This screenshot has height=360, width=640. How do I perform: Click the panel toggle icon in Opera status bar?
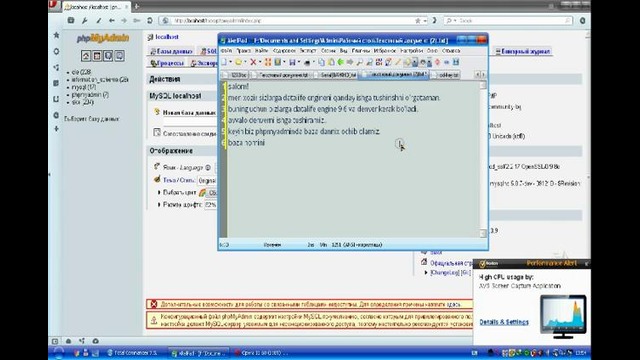click(x=55, y=341)
